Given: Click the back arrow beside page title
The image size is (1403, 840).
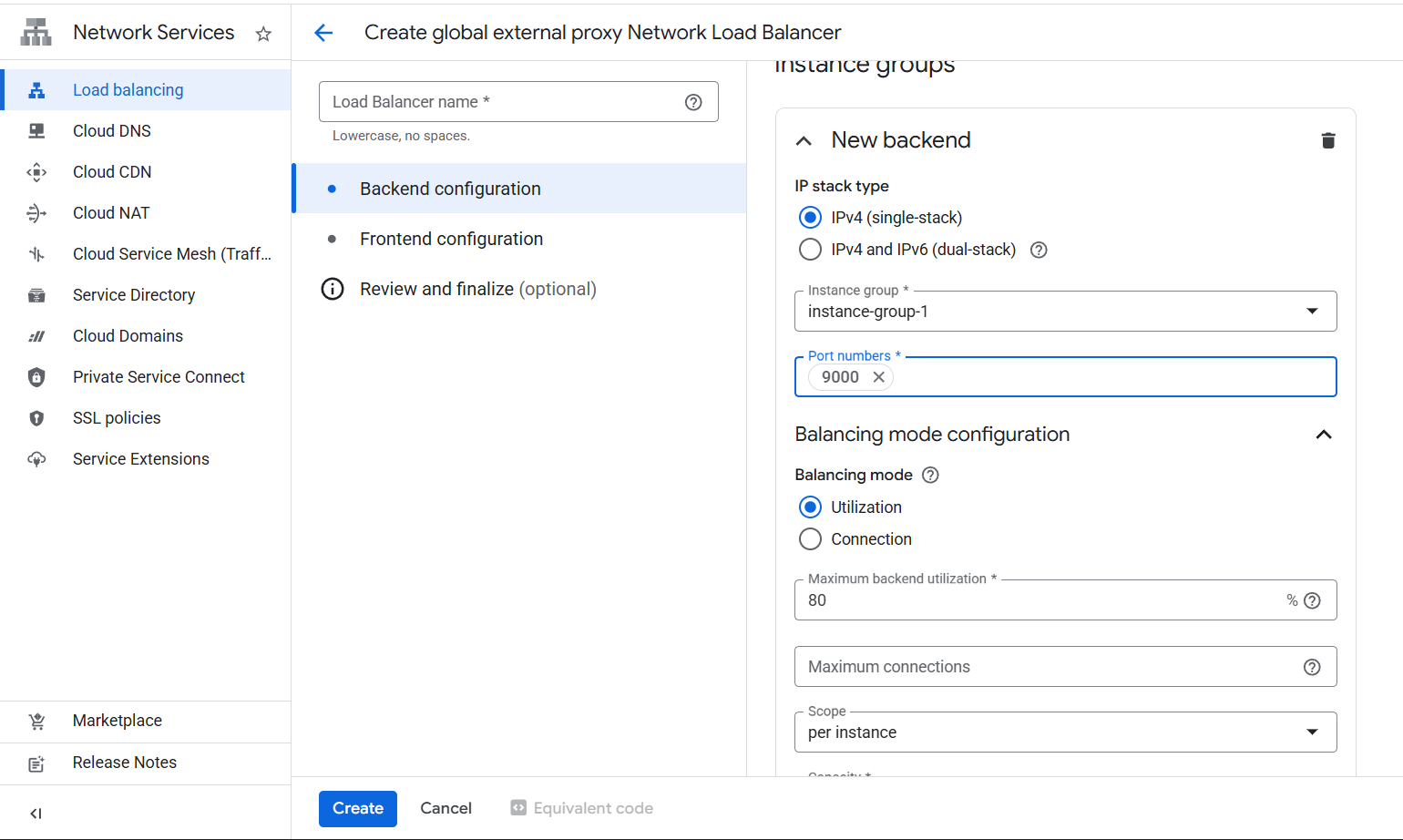Looking at the screenshot, I should click(x=323, y=33).
